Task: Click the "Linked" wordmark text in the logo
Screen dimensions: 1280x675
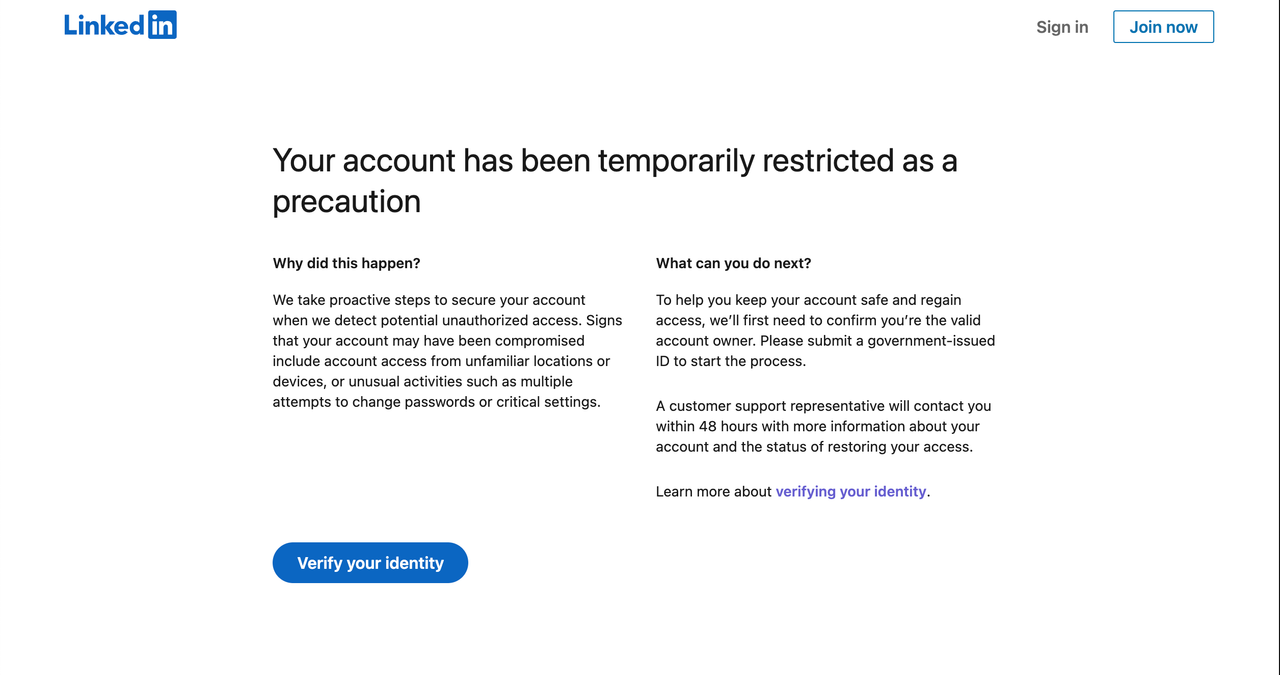Action: coord(104,25)
